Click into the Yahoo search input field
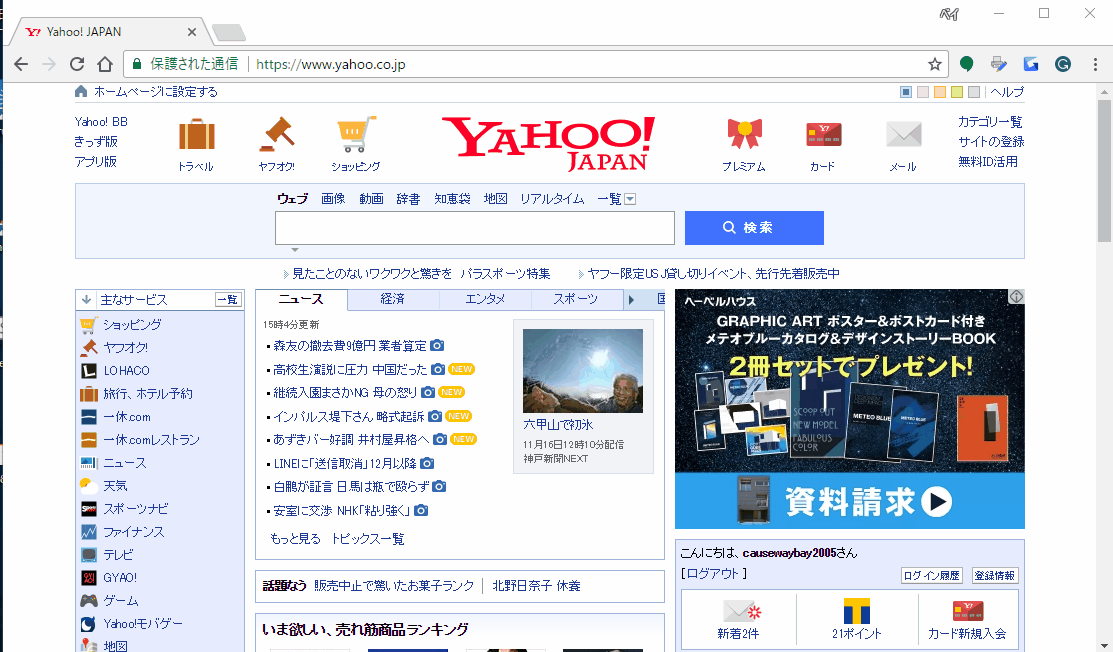 pos(475,228)
